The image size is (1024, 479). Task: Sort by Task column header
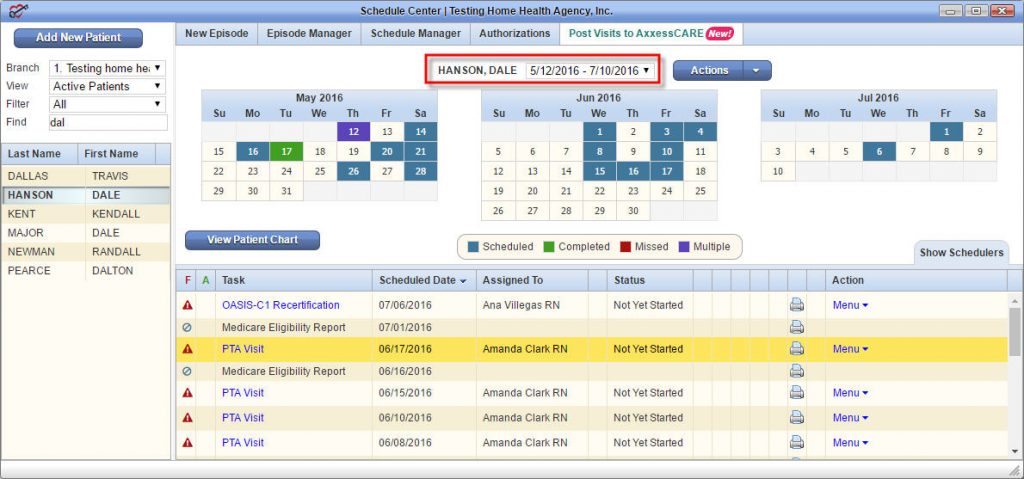294,280
